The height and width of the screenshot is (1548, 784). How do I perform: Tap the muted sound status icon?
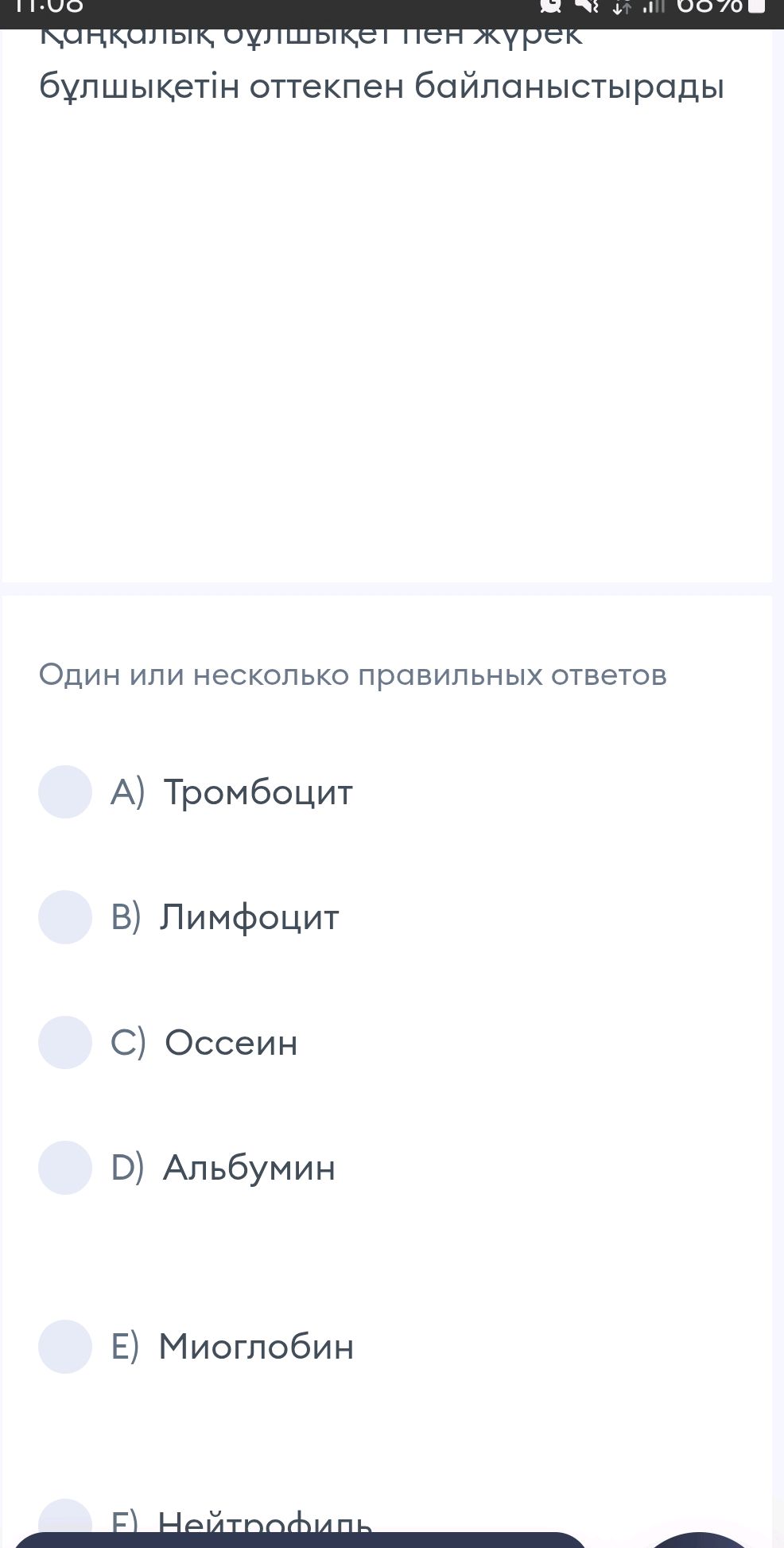587,6
